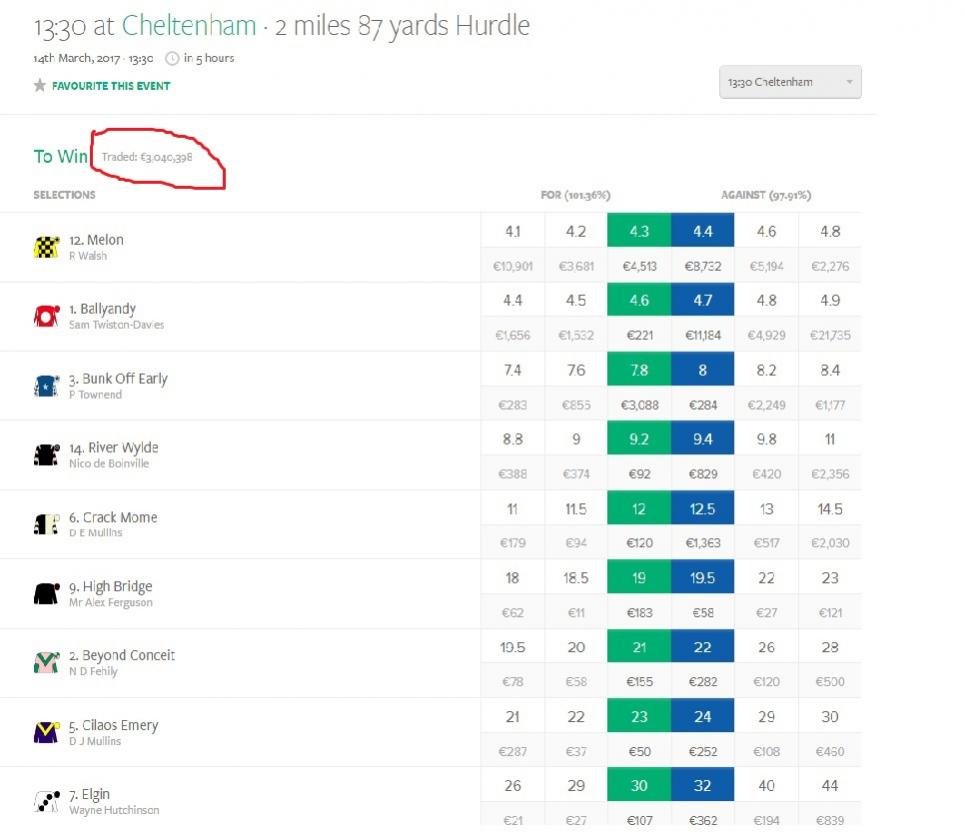The image size is (965, 832).
Task: Back Crack Mome at green 12
Action: (639, 508)
